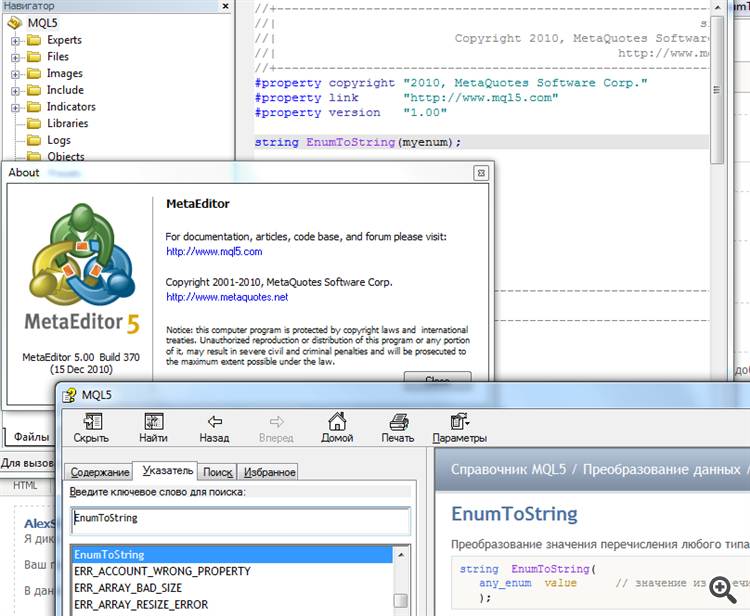Click the Libraries folder icon

[x=34, y=123]
